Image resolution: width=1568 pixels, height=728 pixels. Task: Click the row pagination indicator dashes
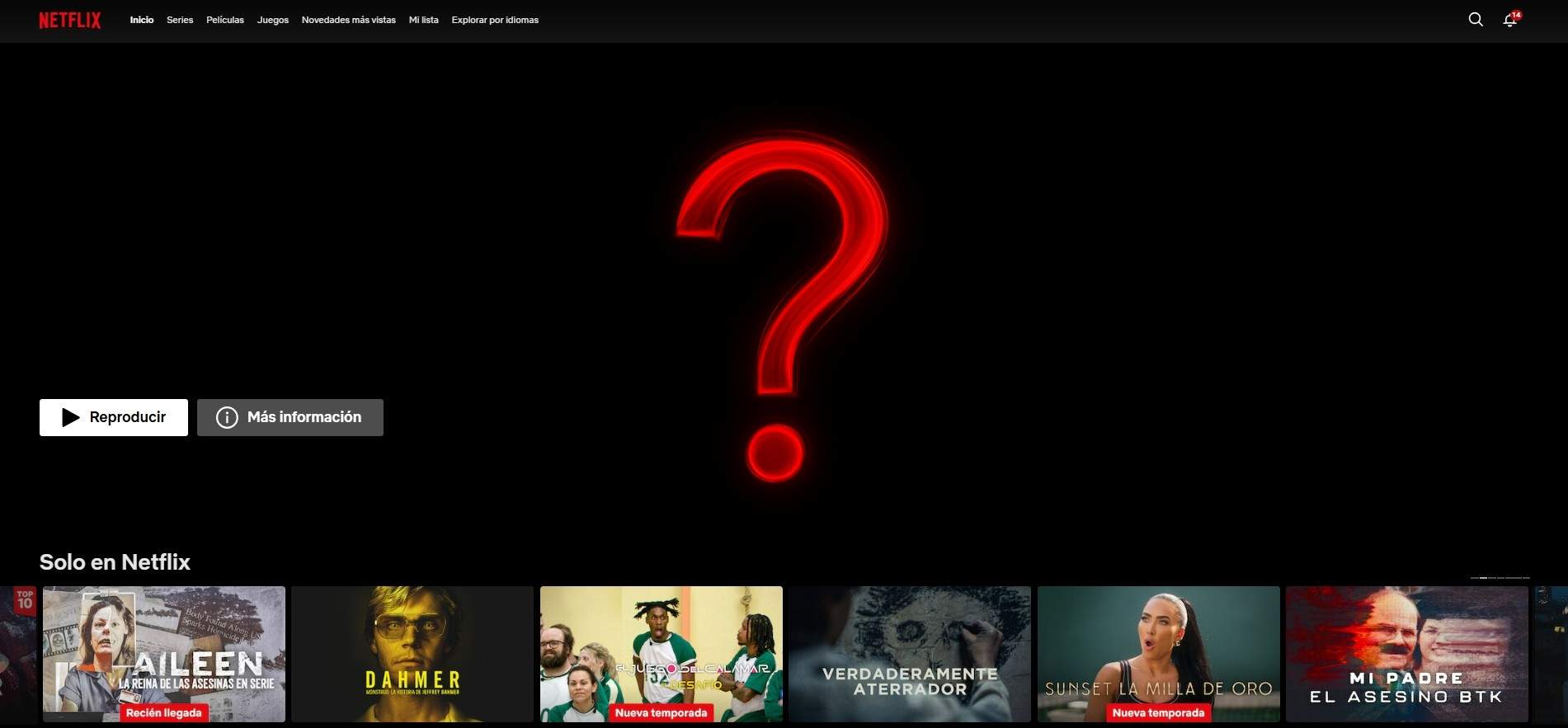[1500, 578]
